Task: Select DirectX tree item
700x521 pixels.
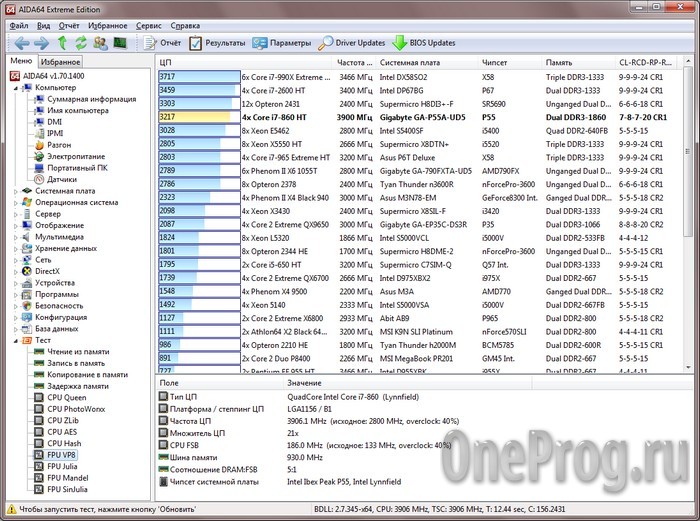Action: (47, 271)
